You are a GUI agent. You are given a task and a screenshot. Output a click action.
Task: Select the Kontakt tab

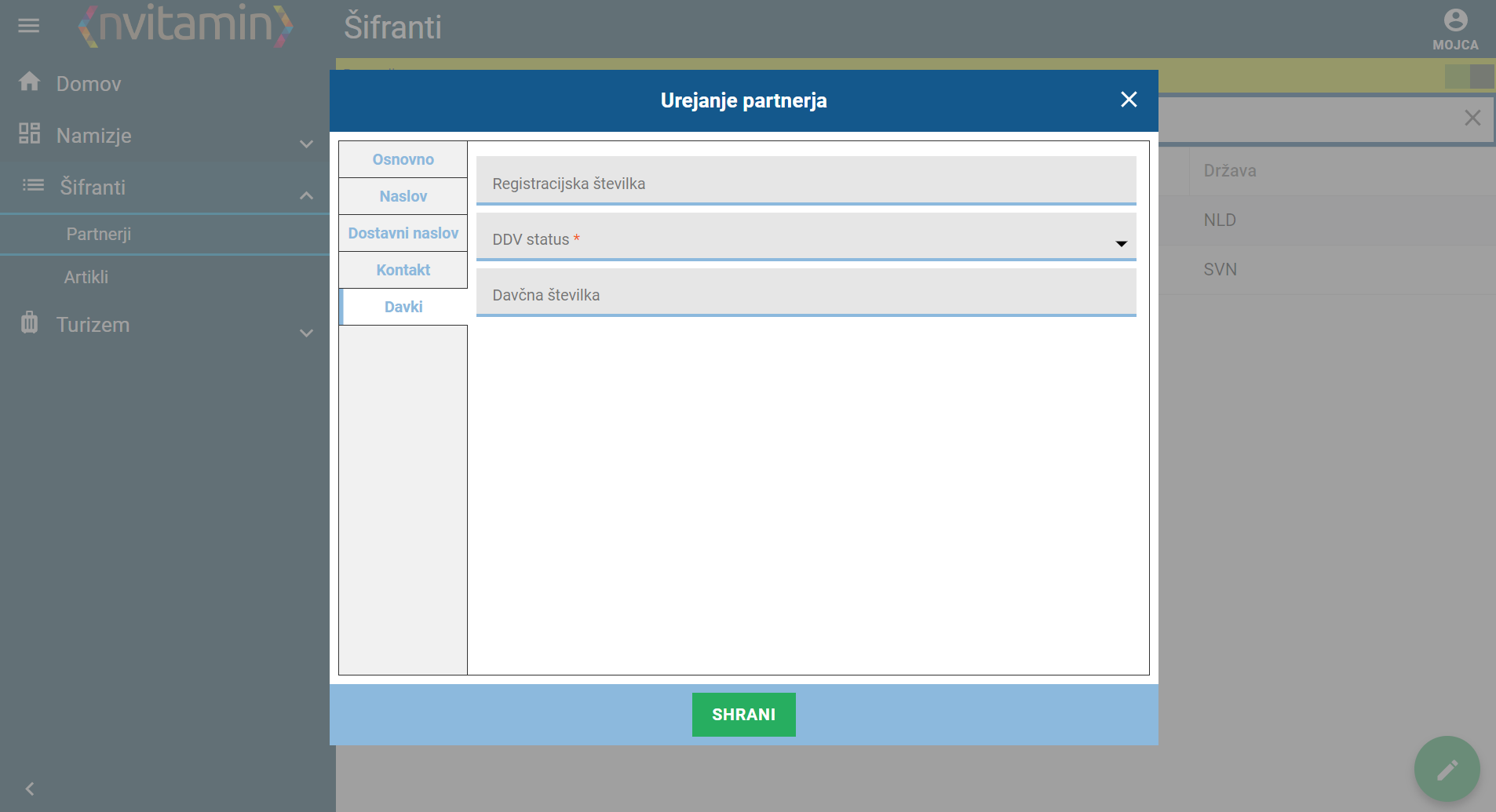403,270
